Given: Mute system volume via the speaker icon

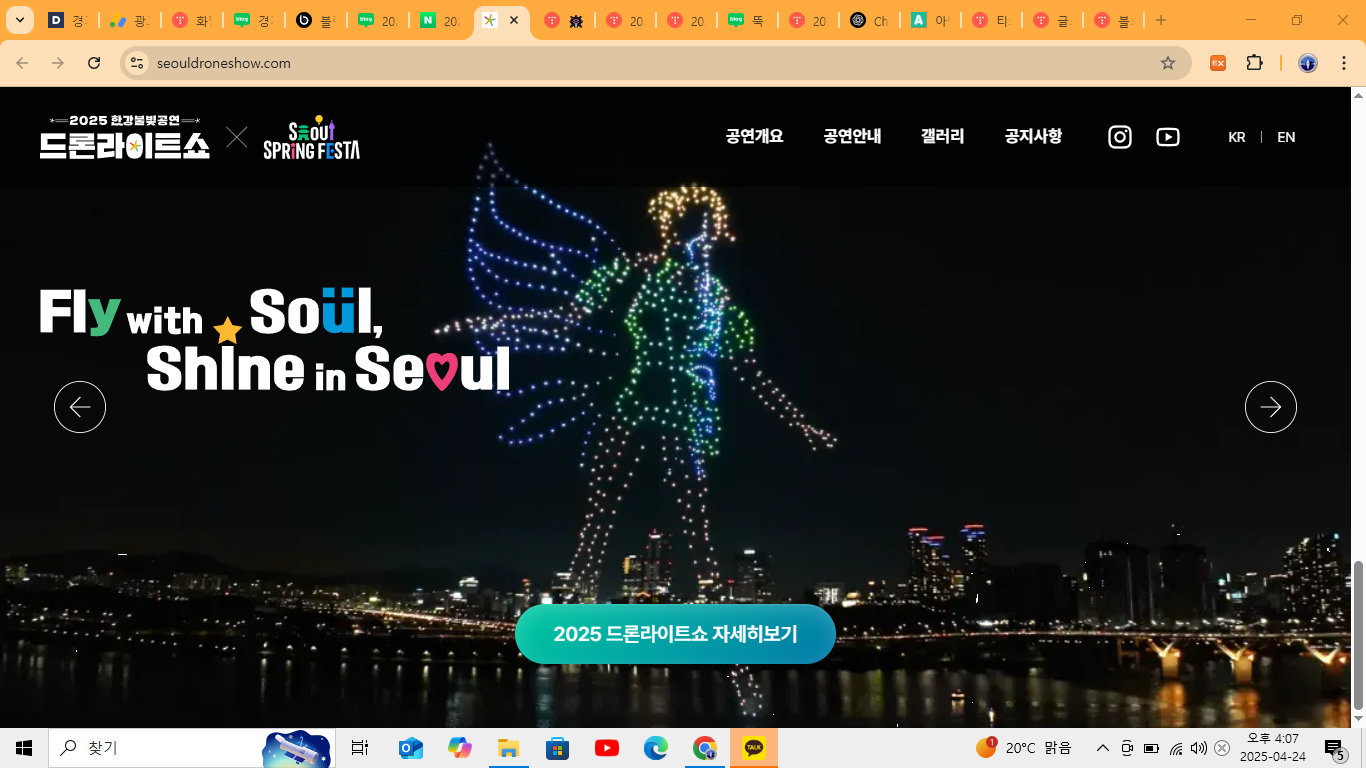Looking at the screenshot, I should (1198, 746).
